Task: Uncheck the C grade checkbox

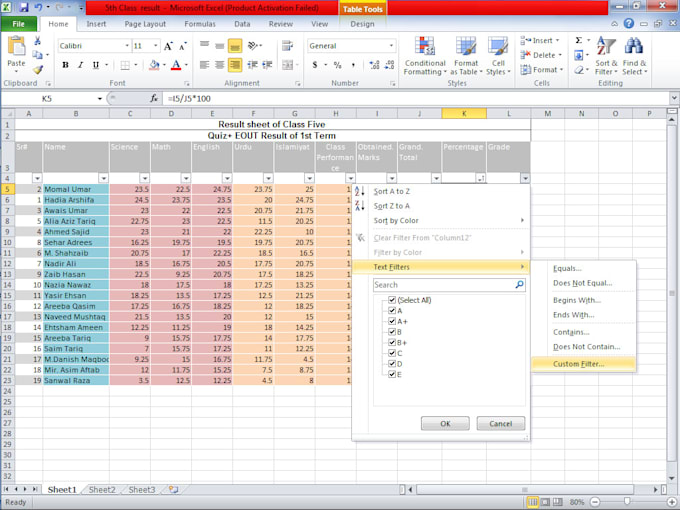Action: coord(392,353)
